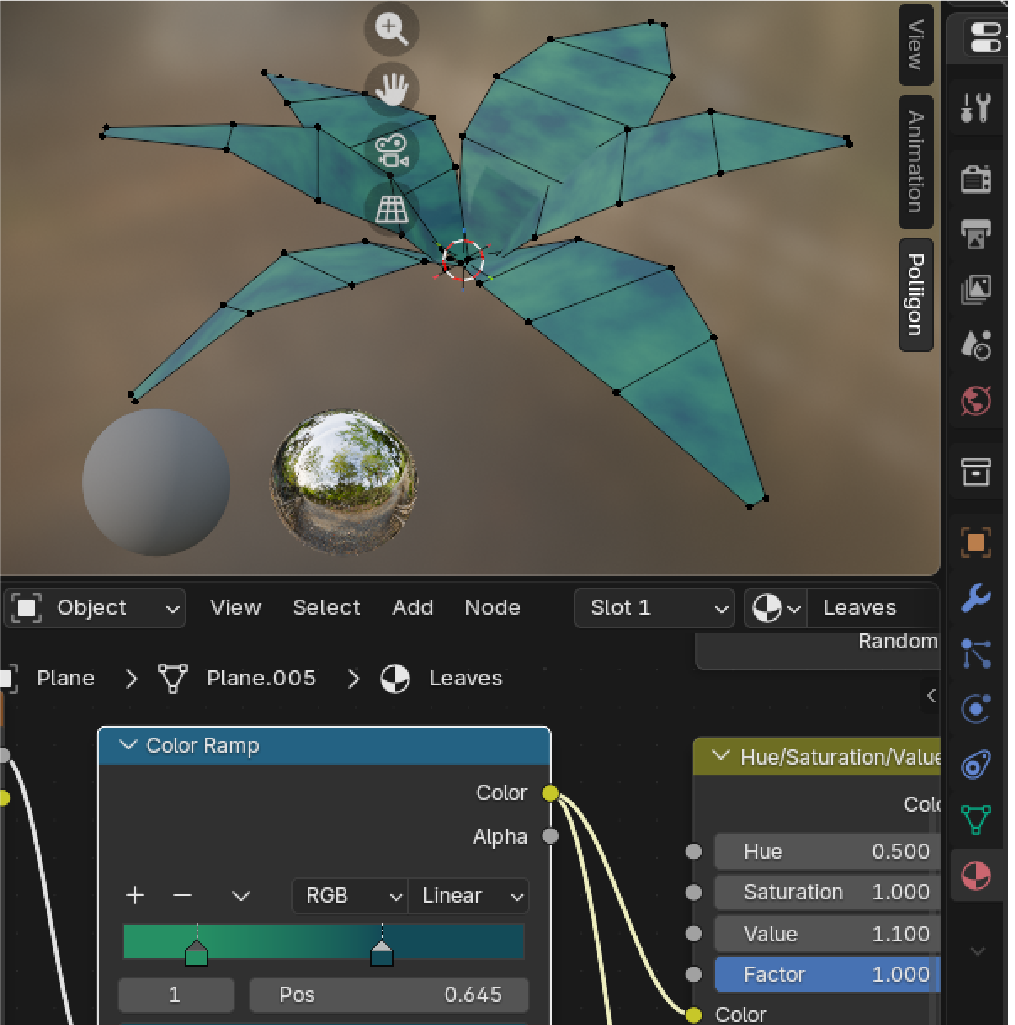Open the Modifiers wrench icon tab

click(975, 598)
